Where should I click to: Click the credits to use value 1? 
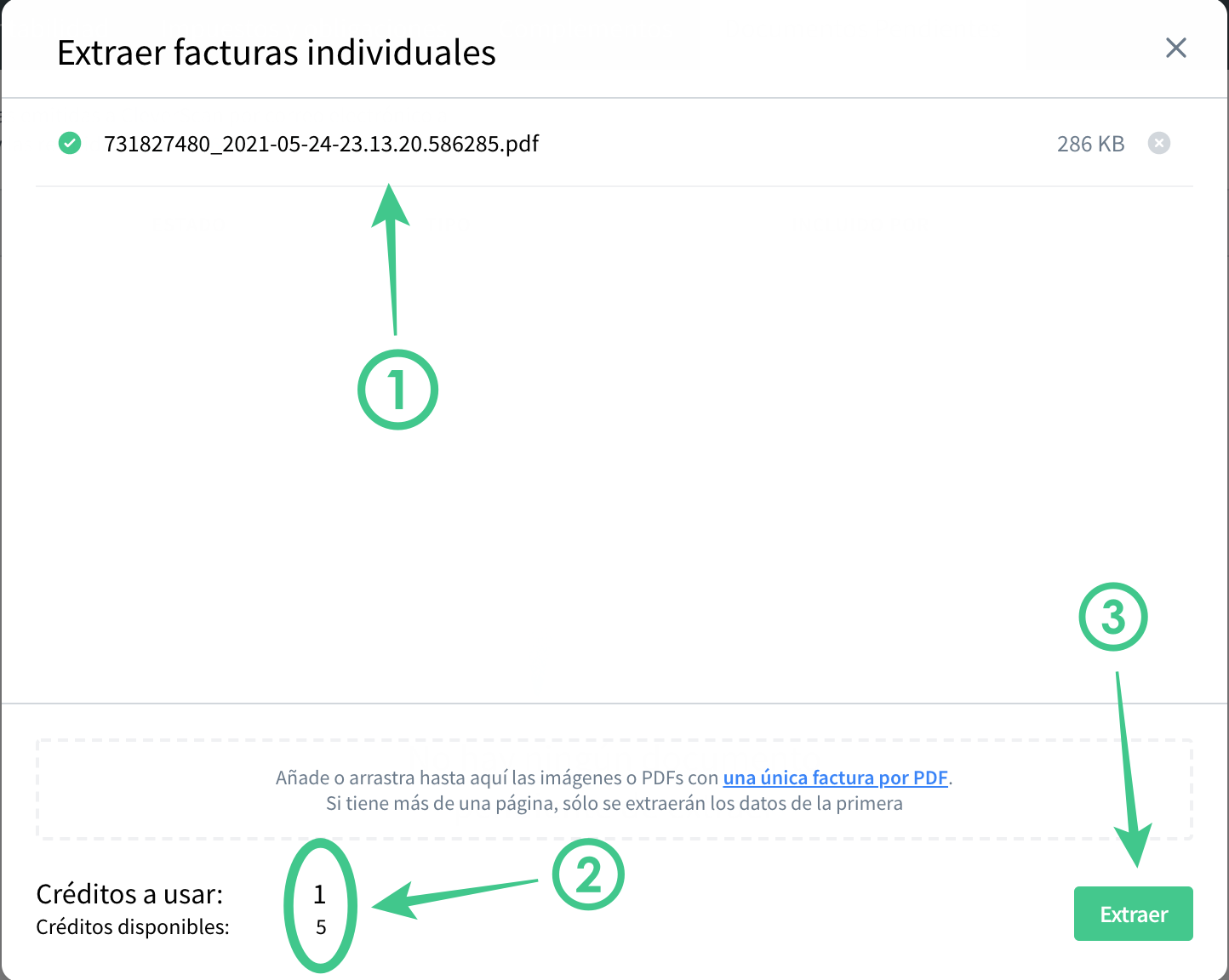pyautogui.click(x=320, y=894)
